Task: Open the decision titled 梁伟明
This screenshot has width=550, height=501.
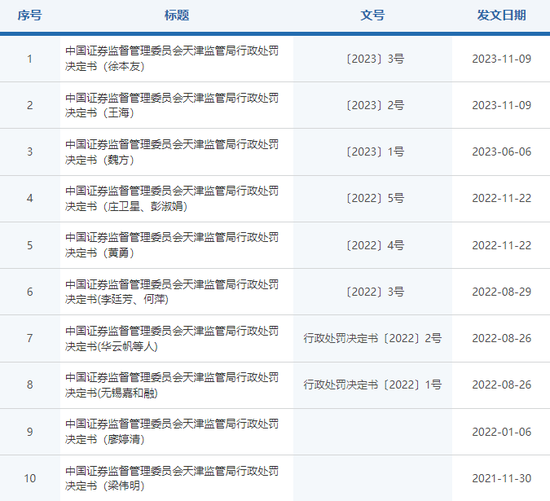Action: click(x=172, y=478)
